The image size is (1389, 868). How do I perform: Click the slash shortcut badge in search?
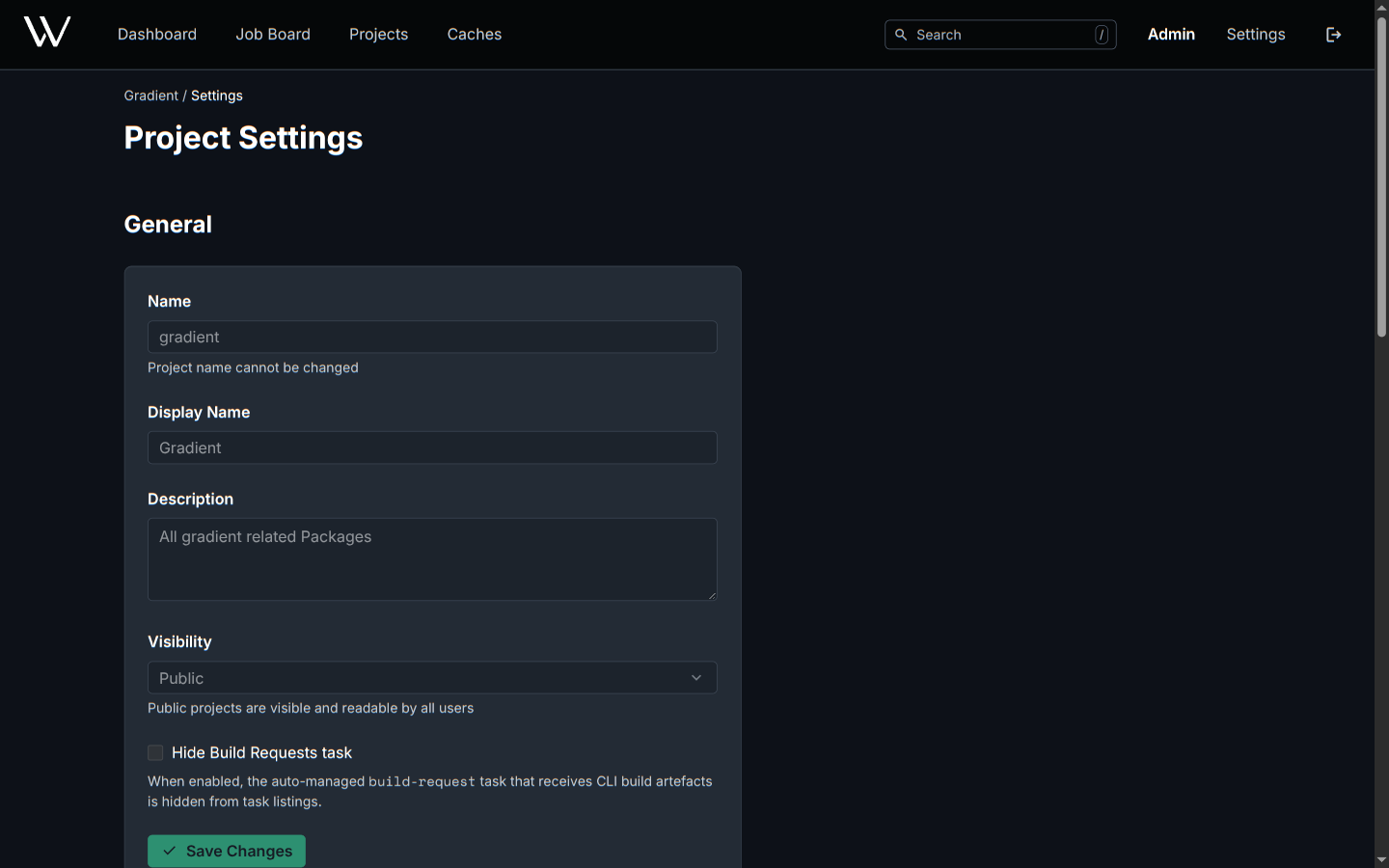click(1102, 35)
